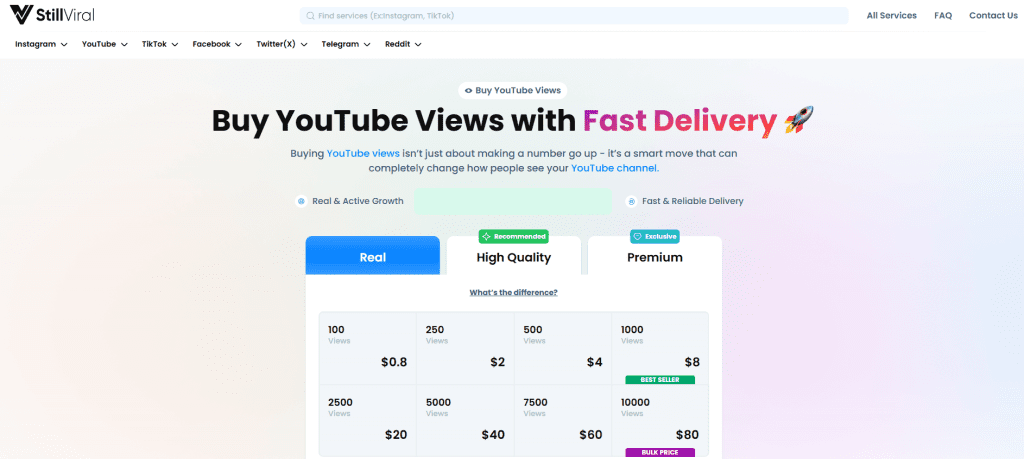
Task: Click the search magnifier icon
Action: 310,16
